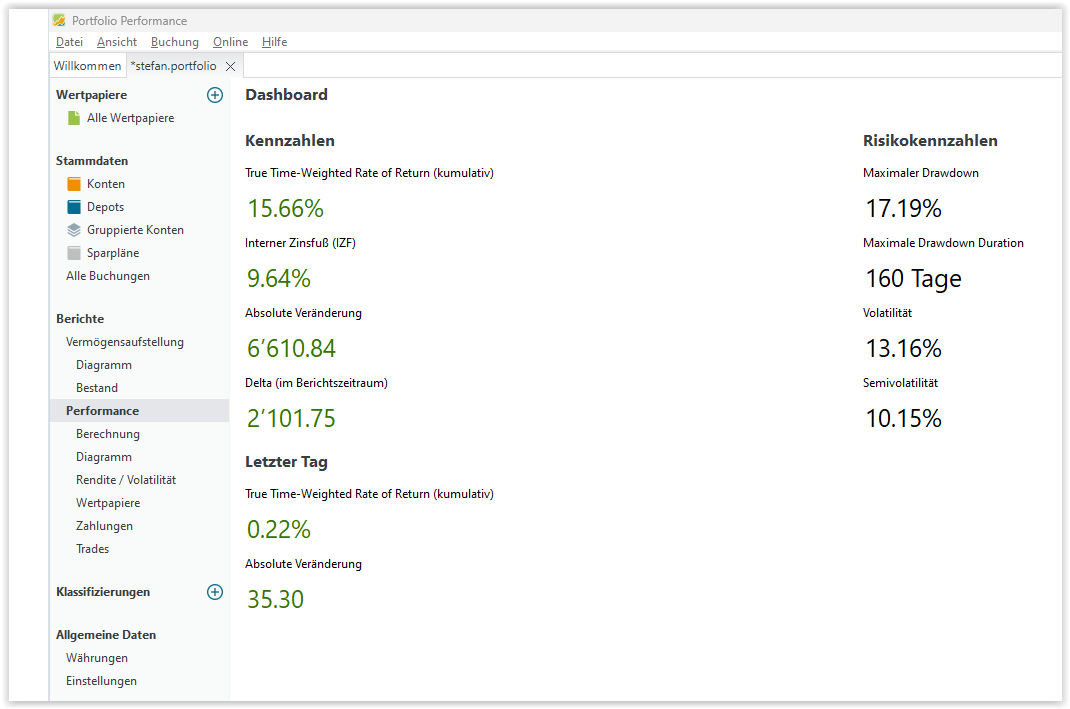Click the plus icon next to Klassifizierungen

[214, 592]
